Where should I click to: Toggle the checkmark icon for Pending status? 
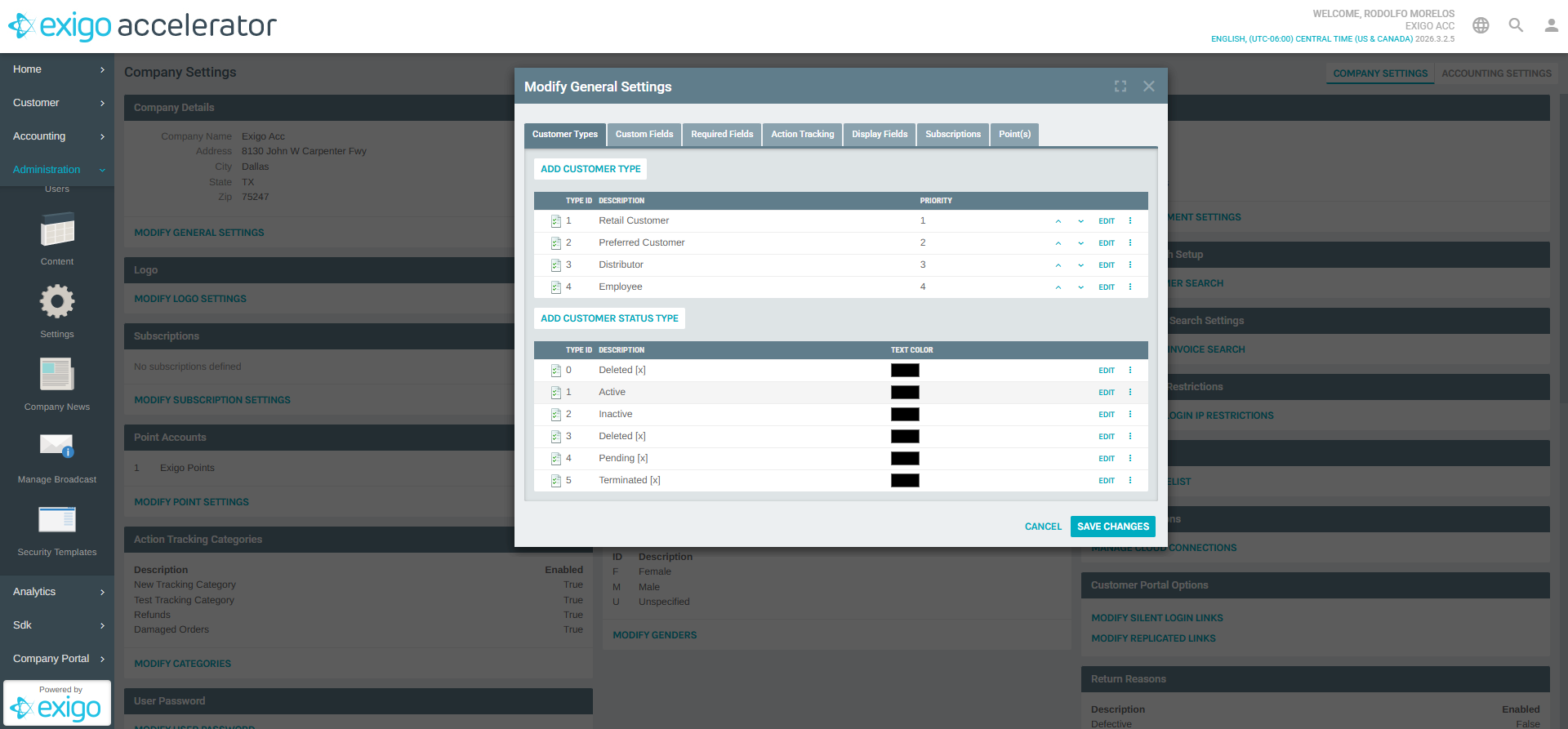tap(556, 459)
